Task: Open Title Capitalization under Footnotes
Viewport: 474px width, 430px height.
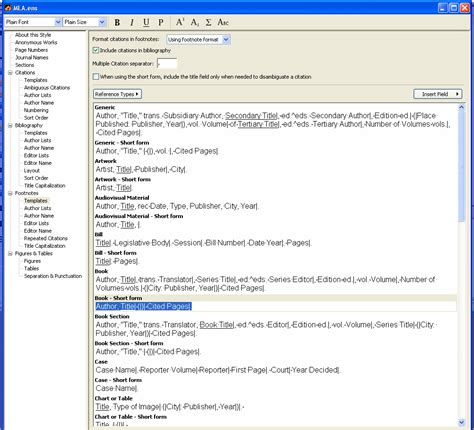Action: pos(45,246)
